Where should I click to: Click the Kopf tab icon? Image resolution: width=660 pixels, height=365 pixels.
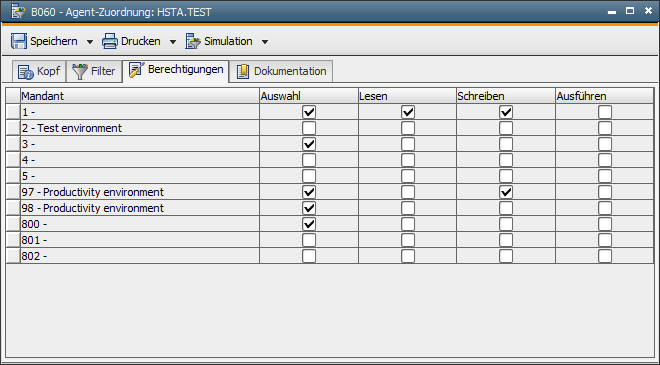pyautogui.click(x=26, y=72)
